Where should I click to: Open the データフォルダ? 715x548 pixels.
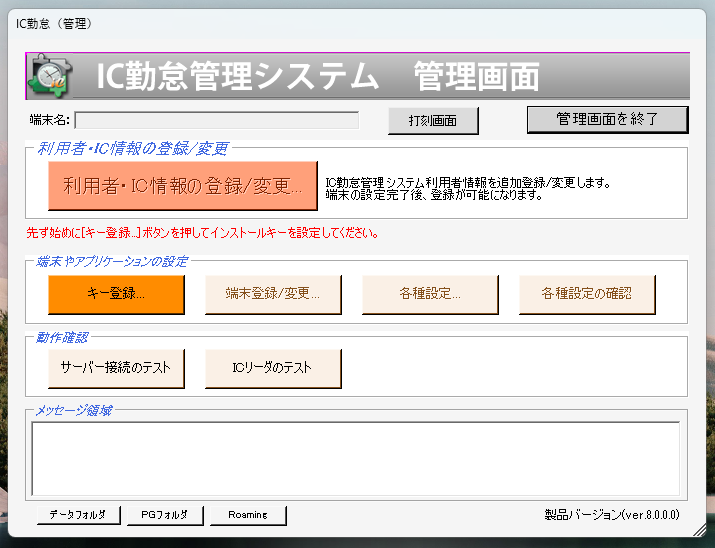point(78,515)
